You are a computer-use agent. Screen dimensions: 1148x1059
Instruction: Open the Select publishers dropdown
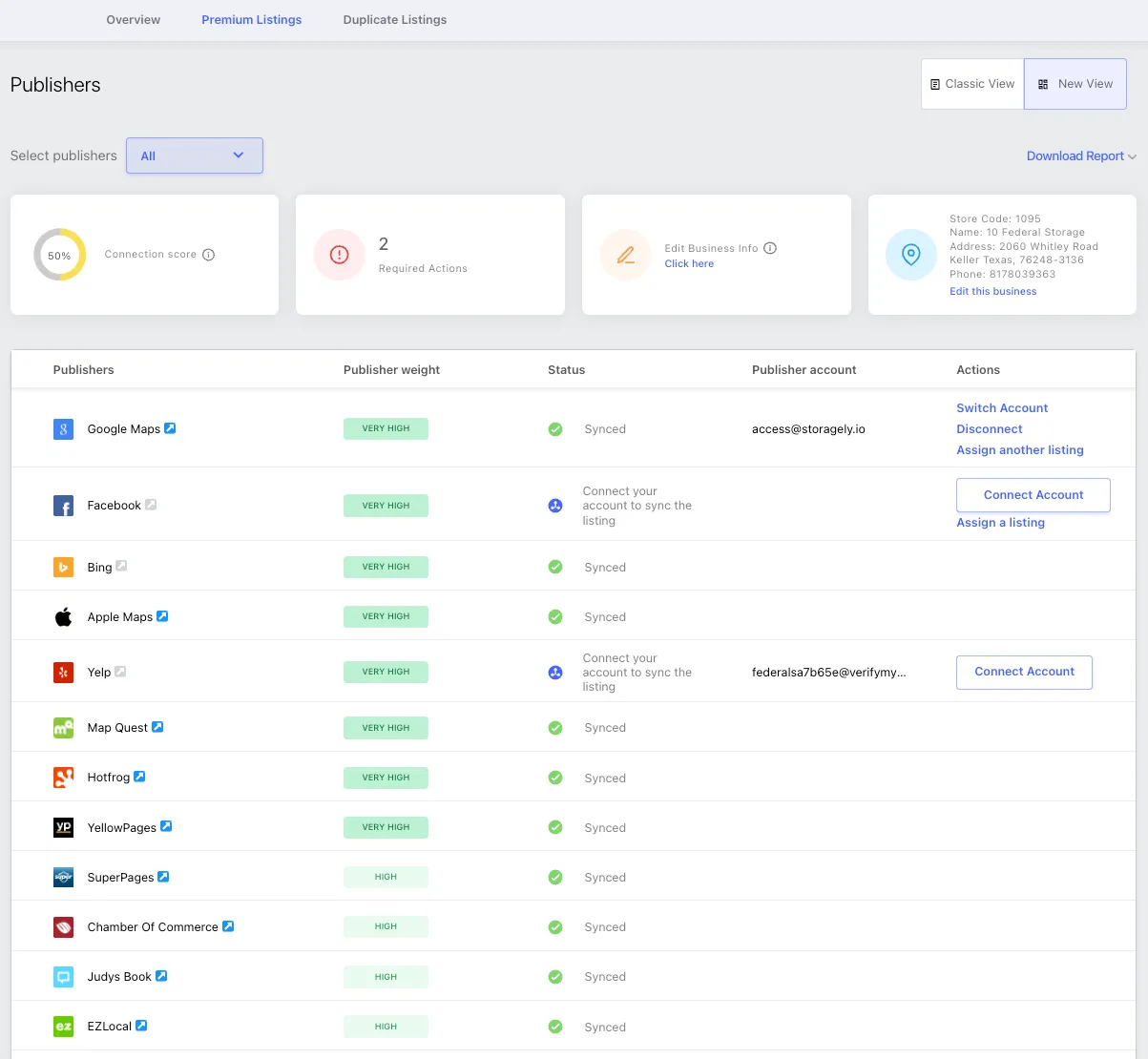tap(195, 156)
